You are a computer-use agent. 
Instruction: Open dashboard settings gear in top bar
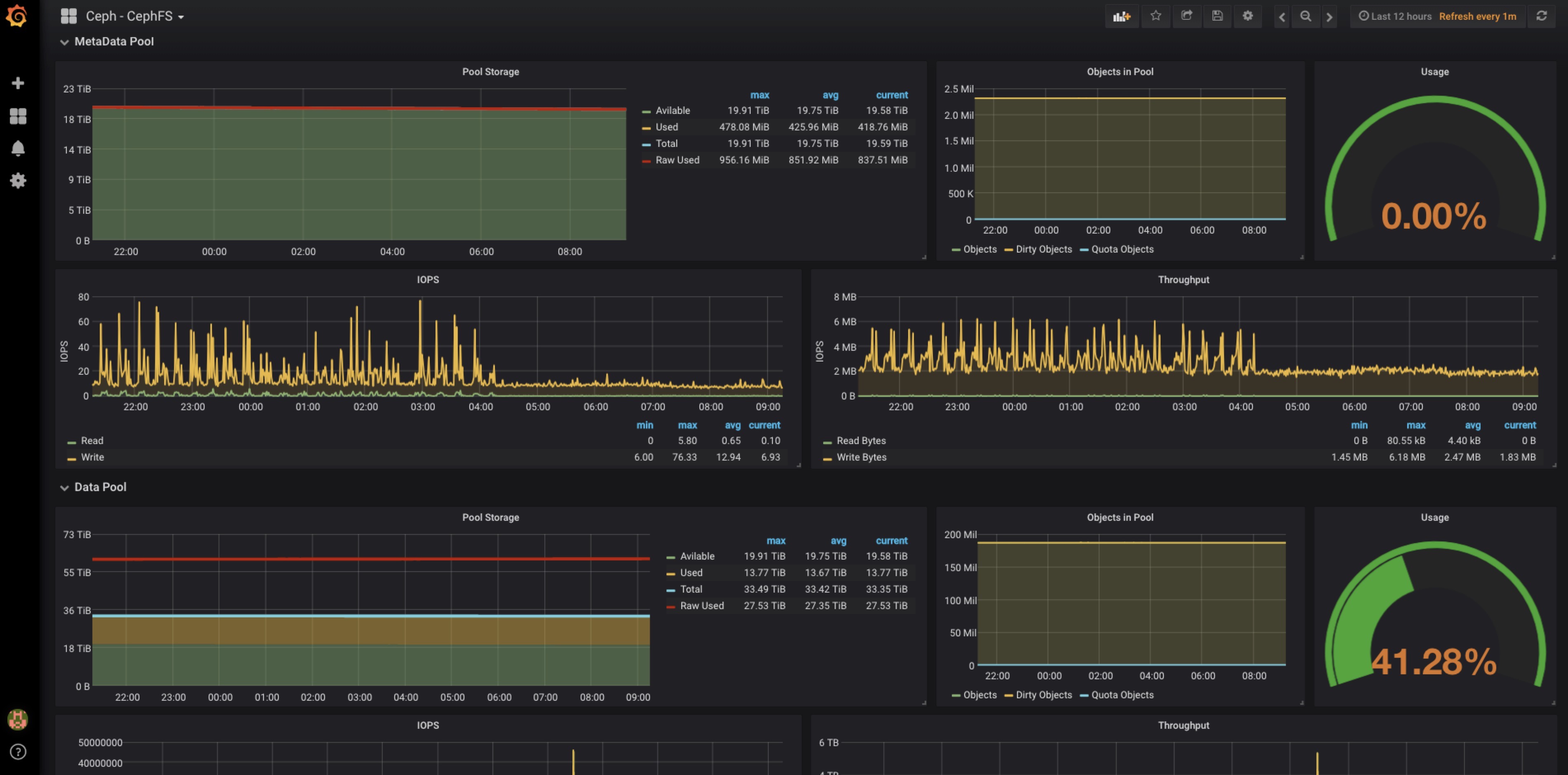tap(1247, 16)
